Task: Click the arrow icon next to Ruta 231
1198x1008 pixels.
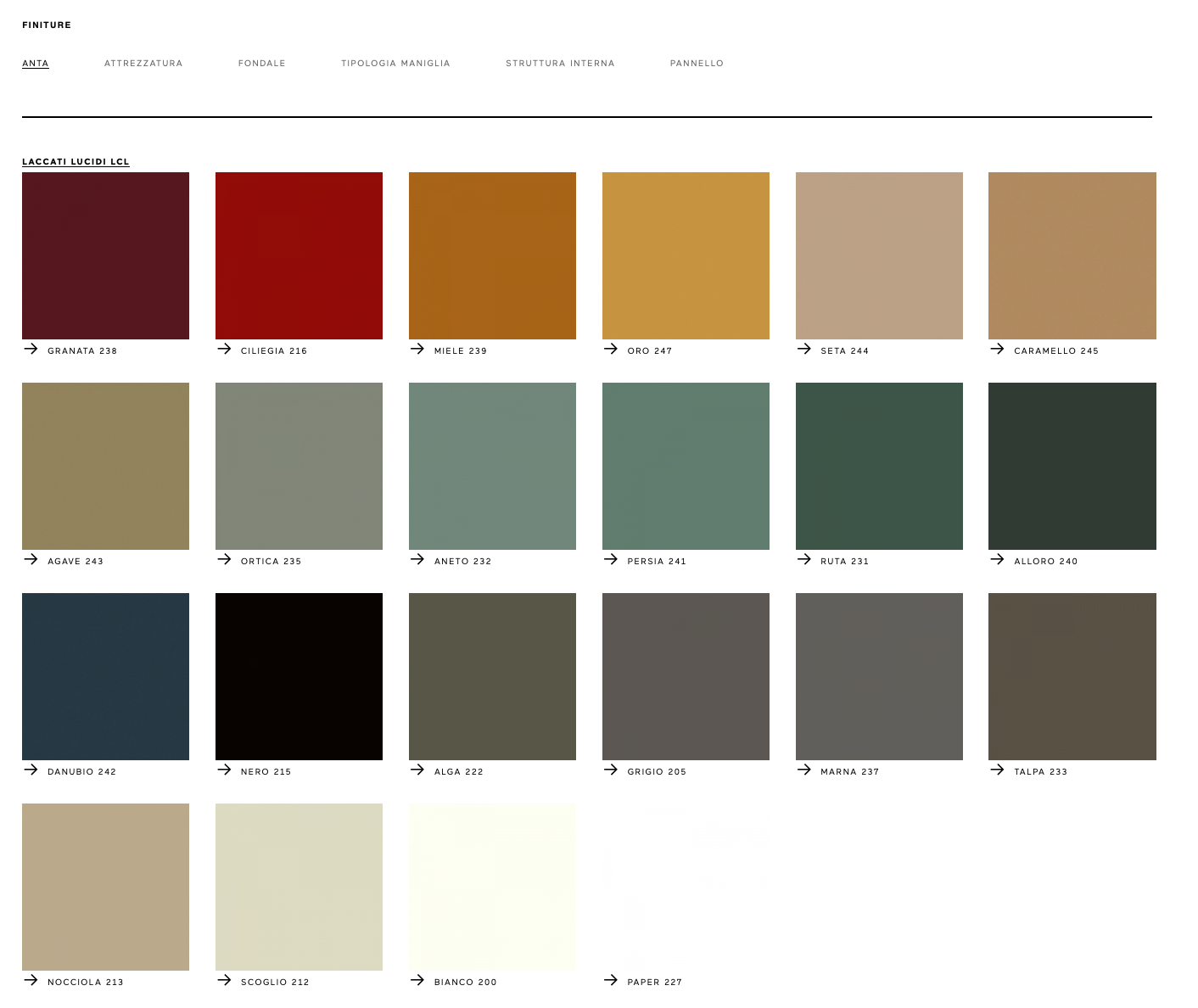Action: (x=804, y=559)
